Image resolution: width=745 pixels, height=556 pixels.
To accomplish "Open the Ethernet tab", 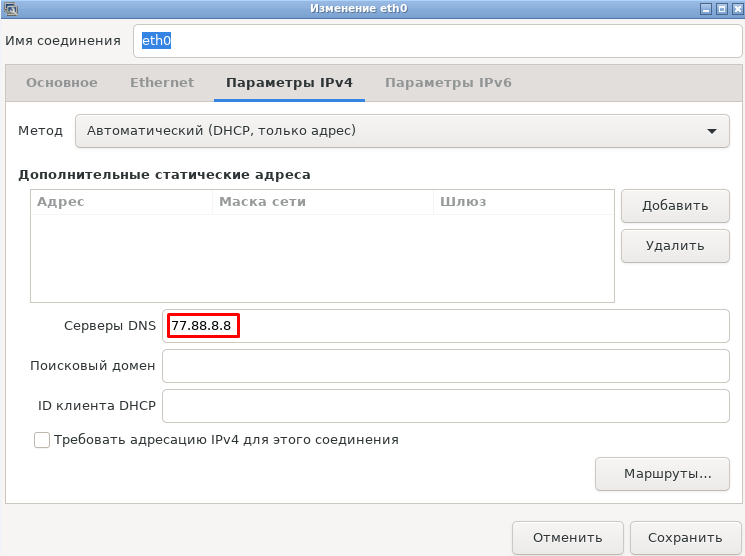I will (162, 83).
